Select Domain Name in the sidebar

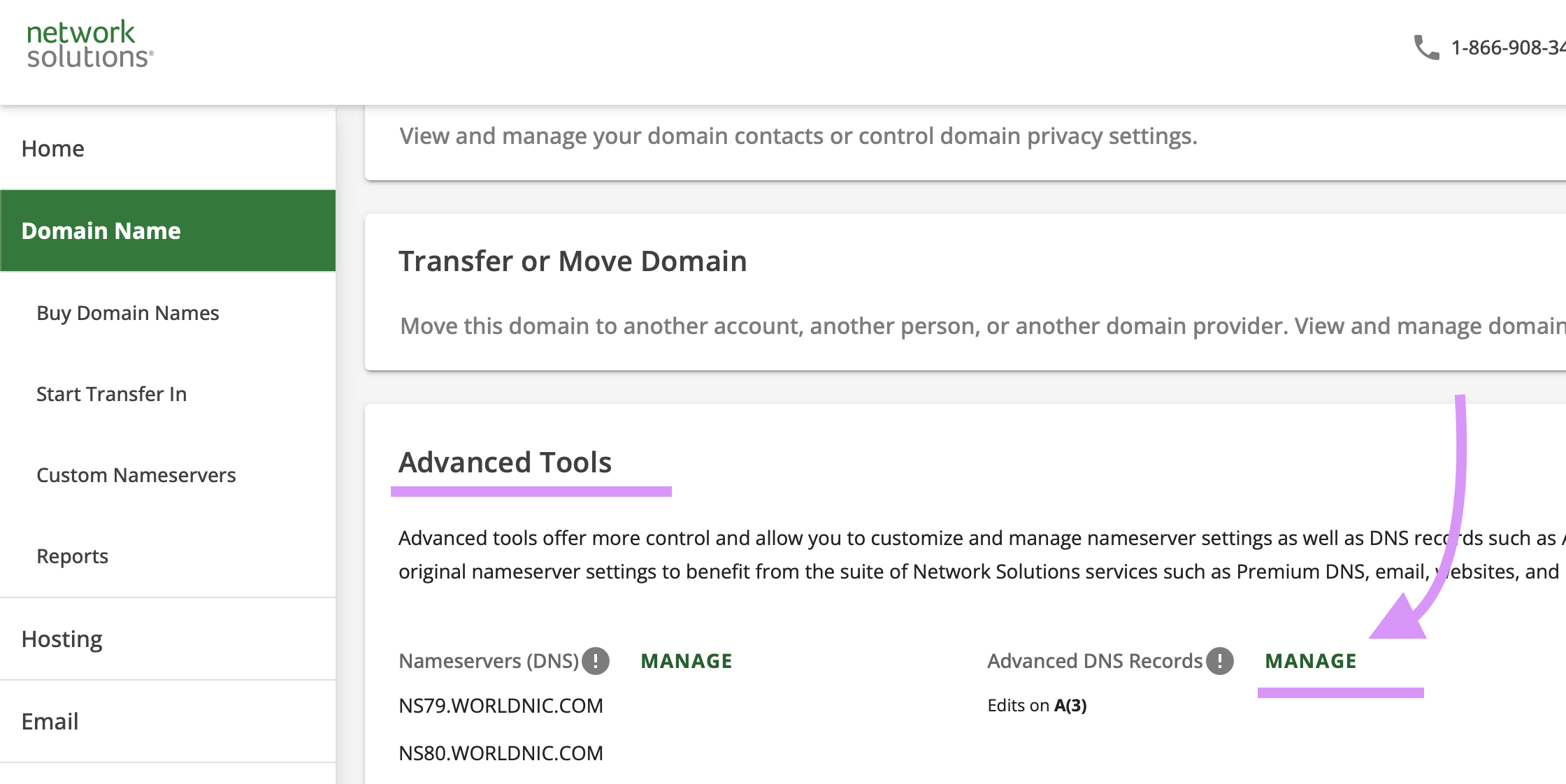pyautogui.click(x=168, y=231)
